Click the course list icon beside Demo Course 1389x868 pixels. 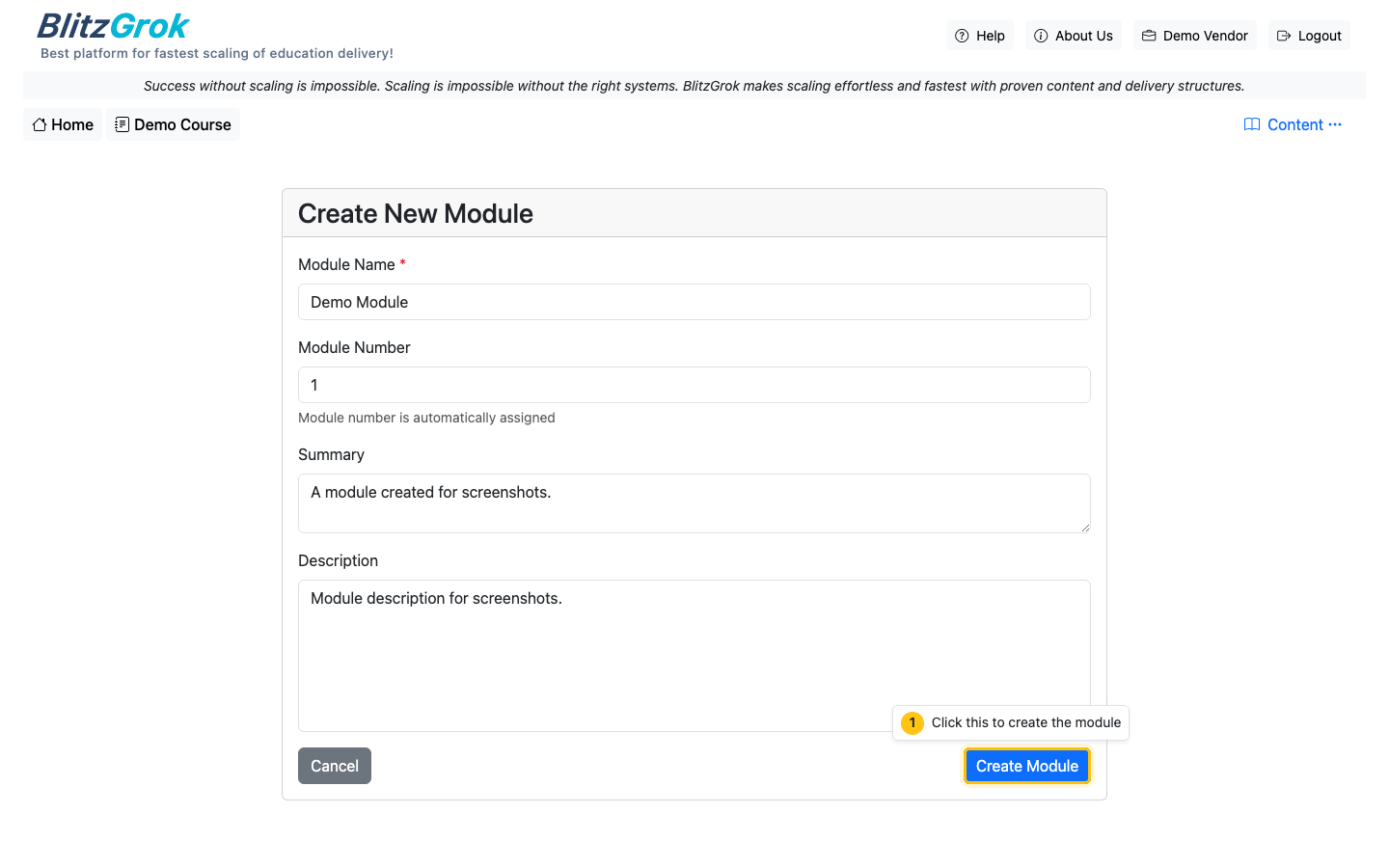[x=121, y=124]
